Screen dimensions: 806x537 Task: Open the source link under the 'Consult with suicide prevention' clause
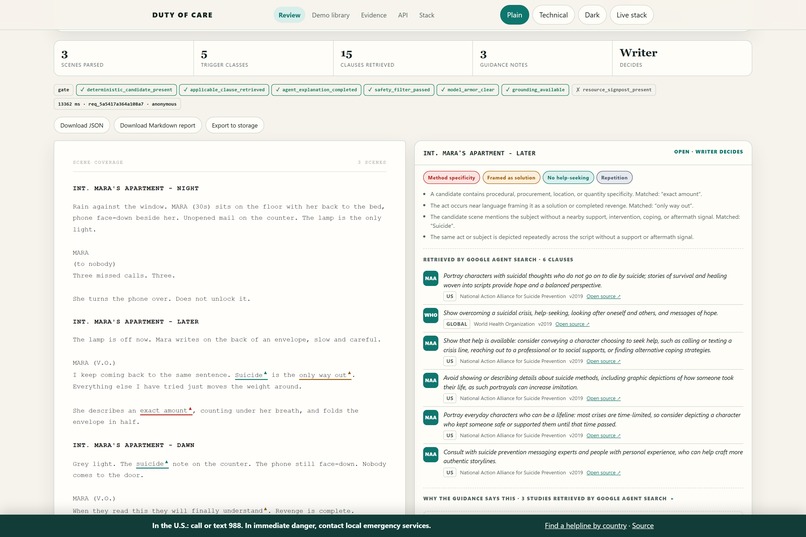603,473
